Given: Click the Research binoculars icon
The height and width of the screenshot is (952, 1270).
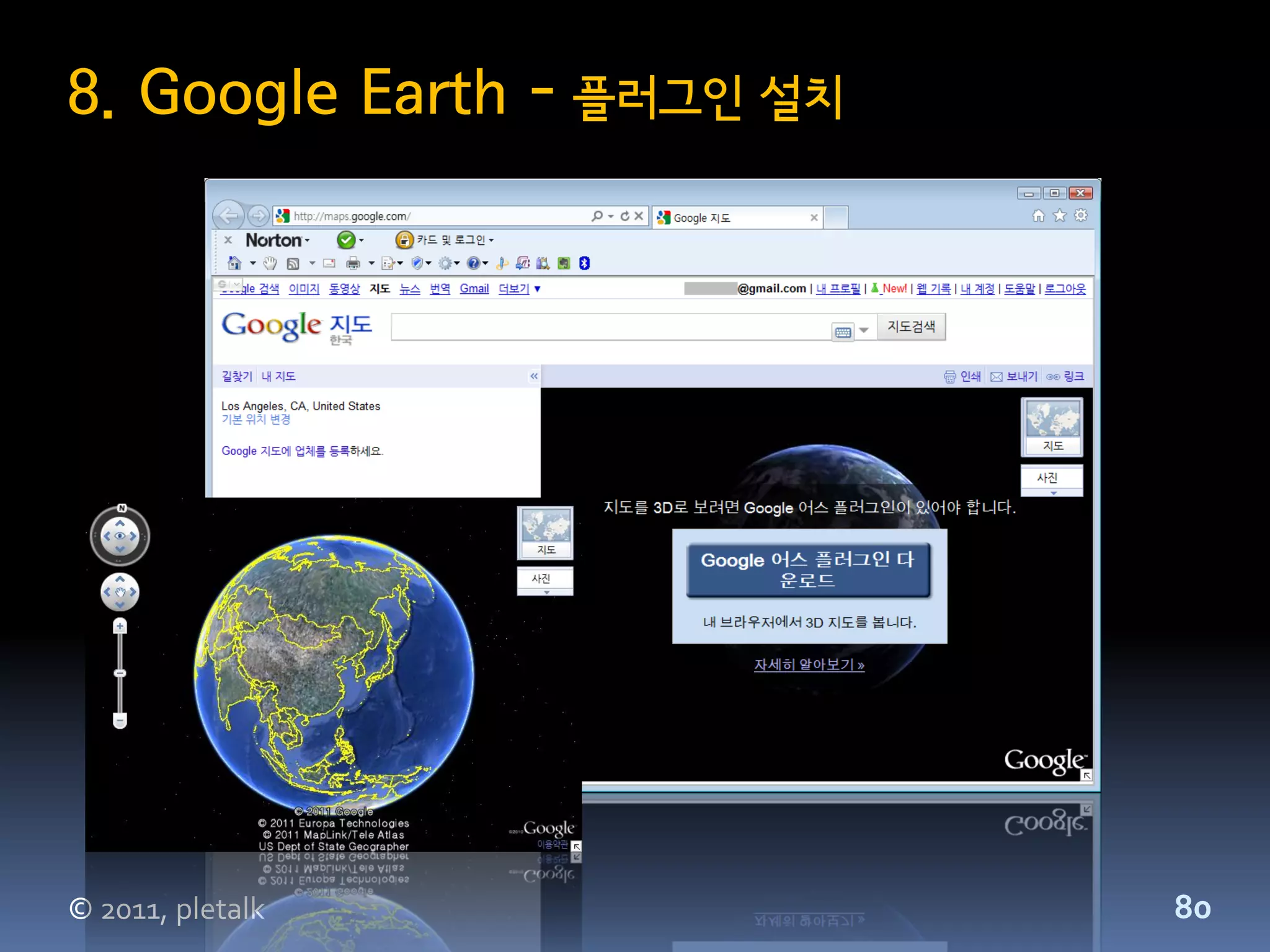Looking at the screenshot, I should coord(543,263).
